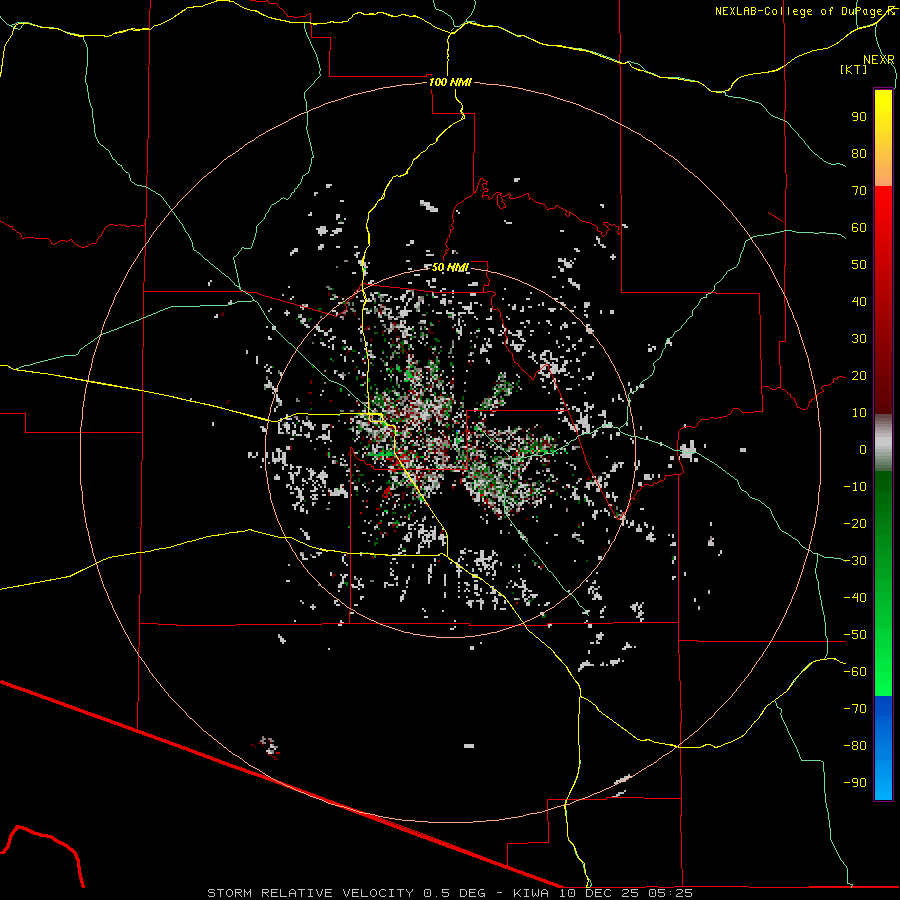This screenshot has width=900, height=900.
Task: Click the -10 value on the velocity scale
Action: pyautogui.click(x=855, y=487)
